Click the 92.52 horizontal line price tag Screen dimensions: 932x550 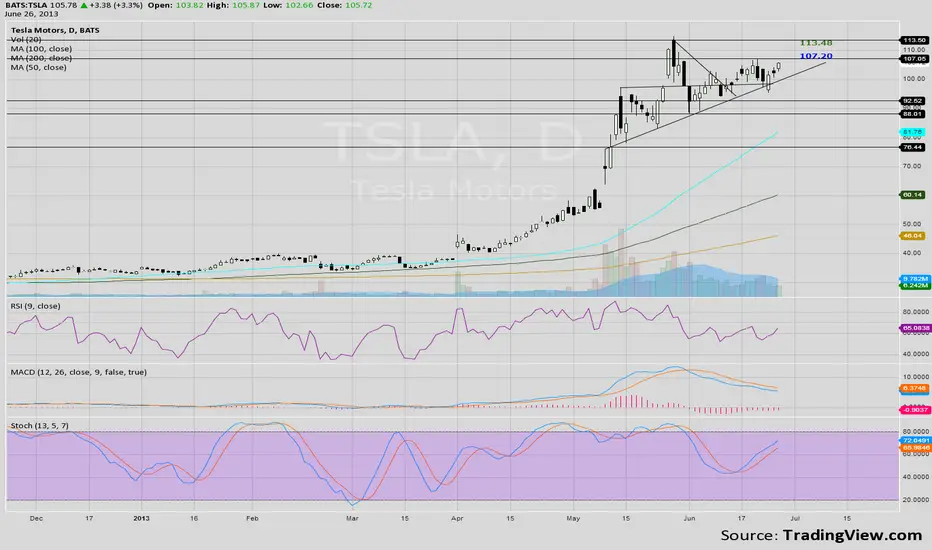(912, 100)
